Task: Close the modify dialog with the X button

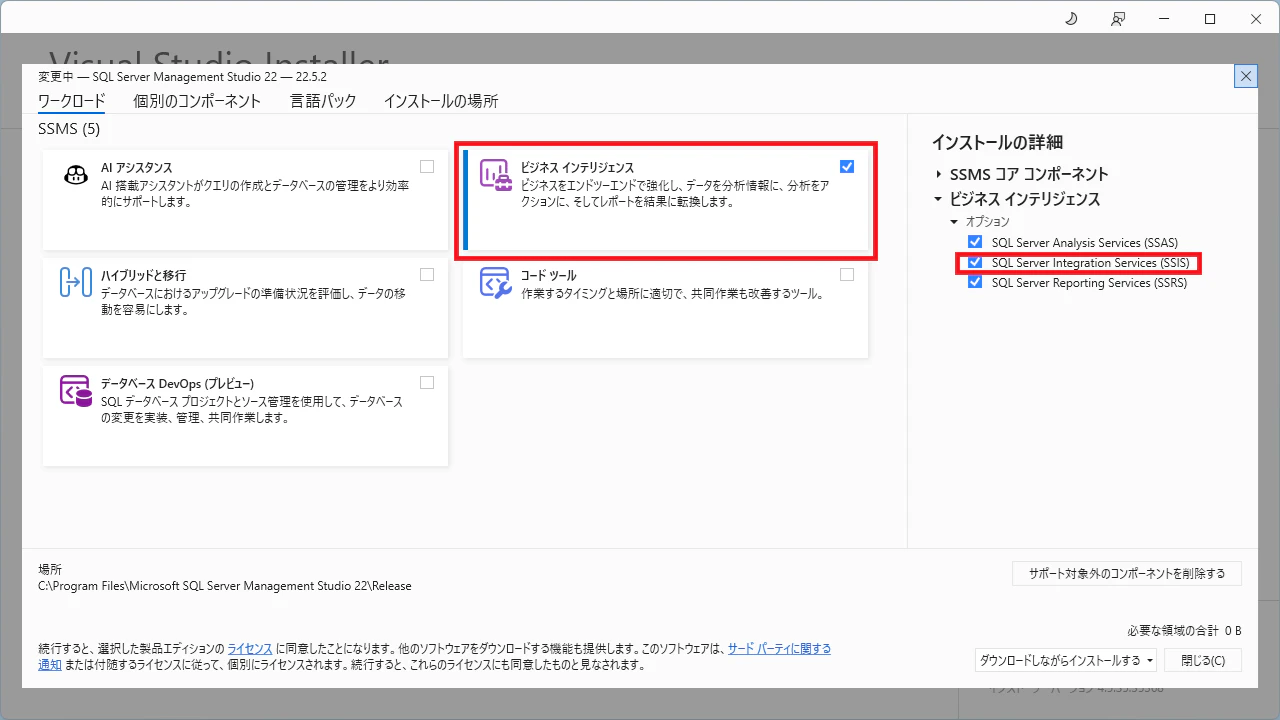Action: 1246,76
